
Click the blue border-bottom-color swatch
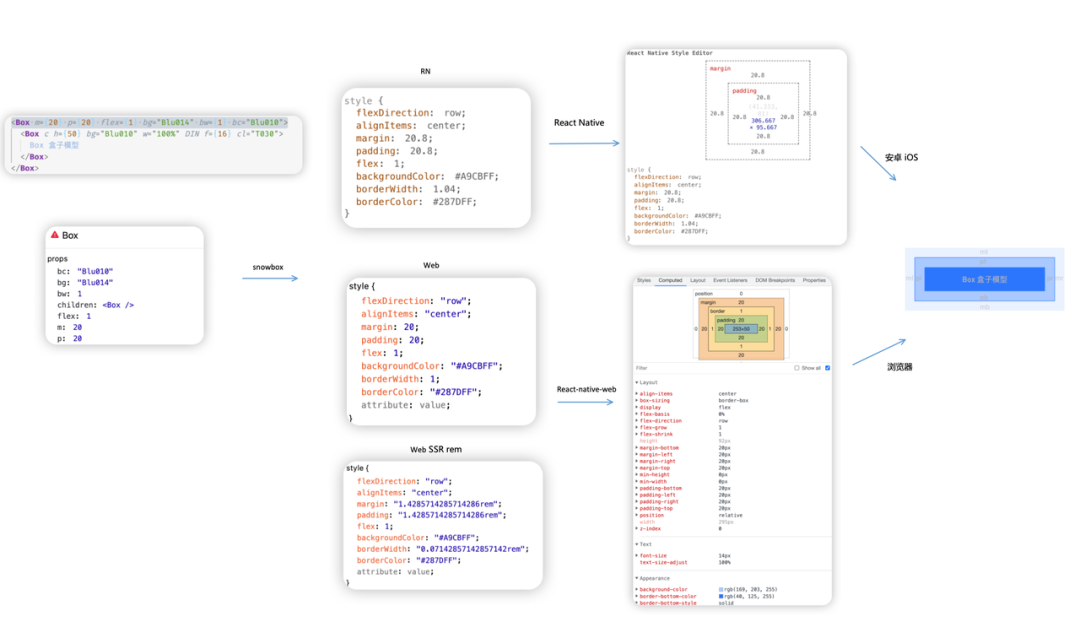721,597
